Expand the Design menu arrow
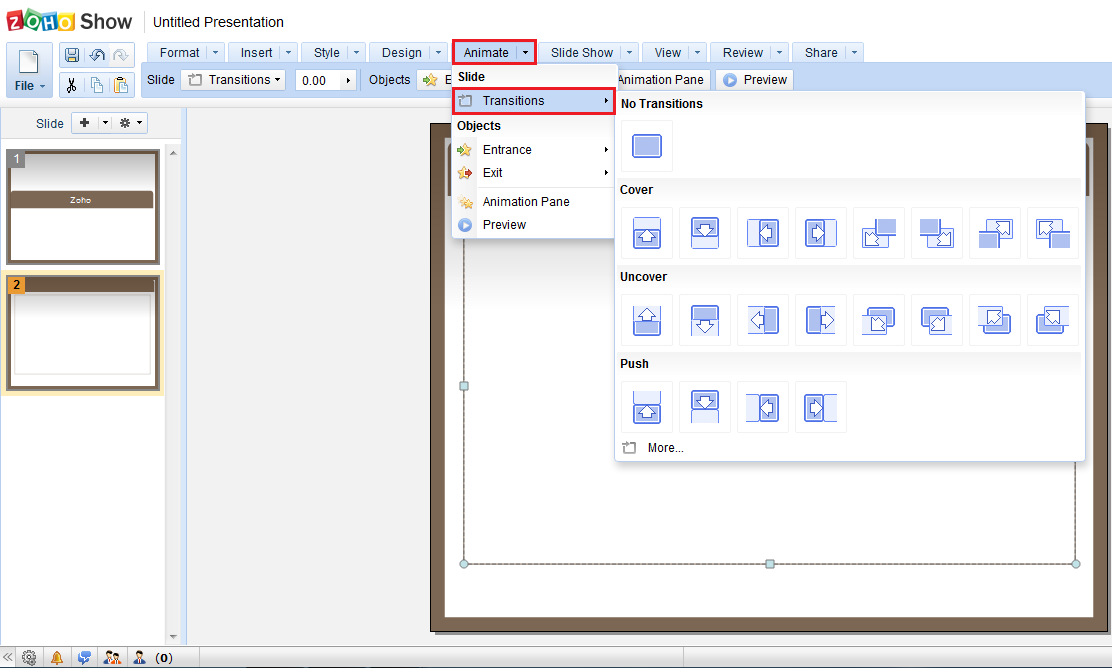Screen dimensions: 1112x668 click(438, 52)
